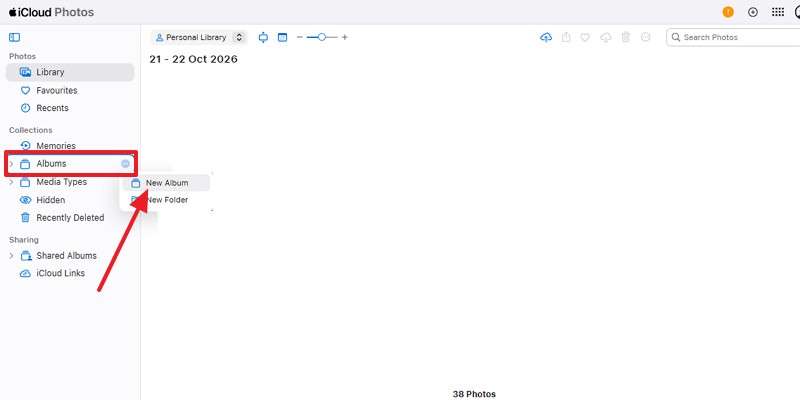Click the orange account badge icon

(728, 12)
